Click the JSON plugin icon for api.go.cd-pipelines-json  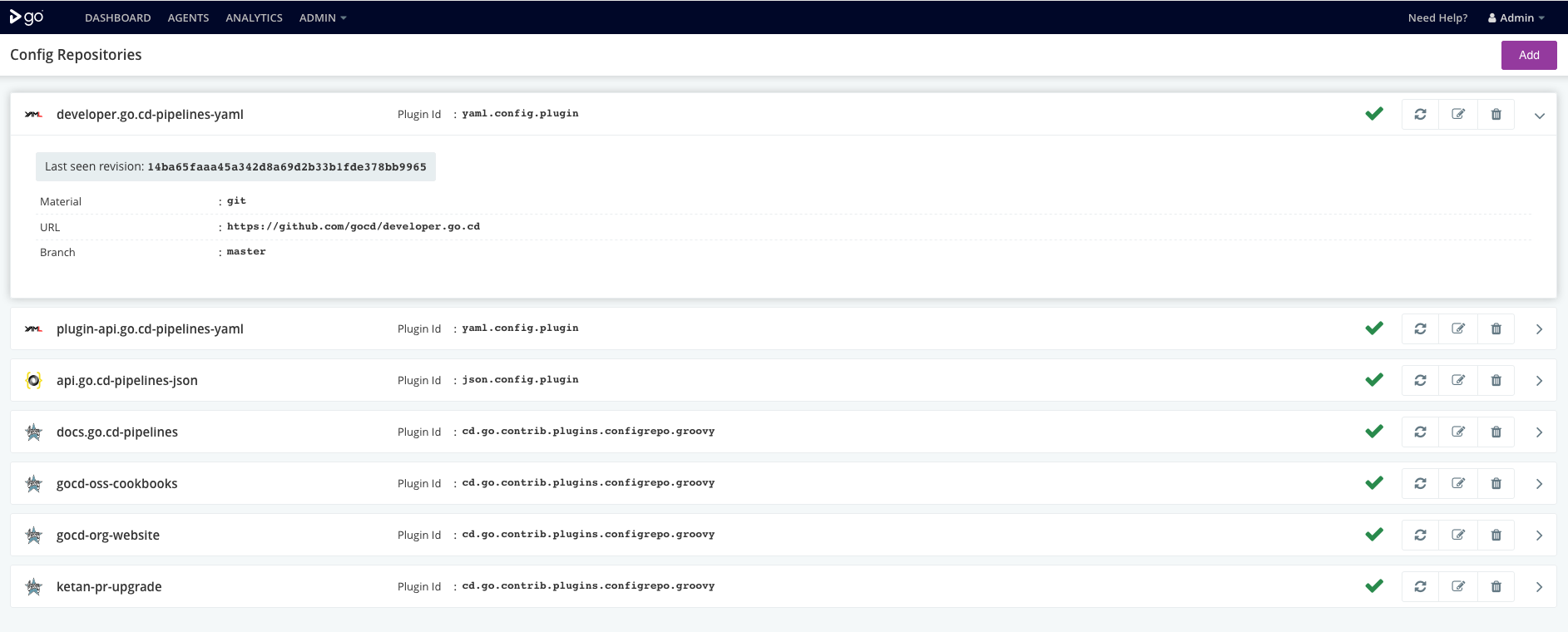[33, 381]
